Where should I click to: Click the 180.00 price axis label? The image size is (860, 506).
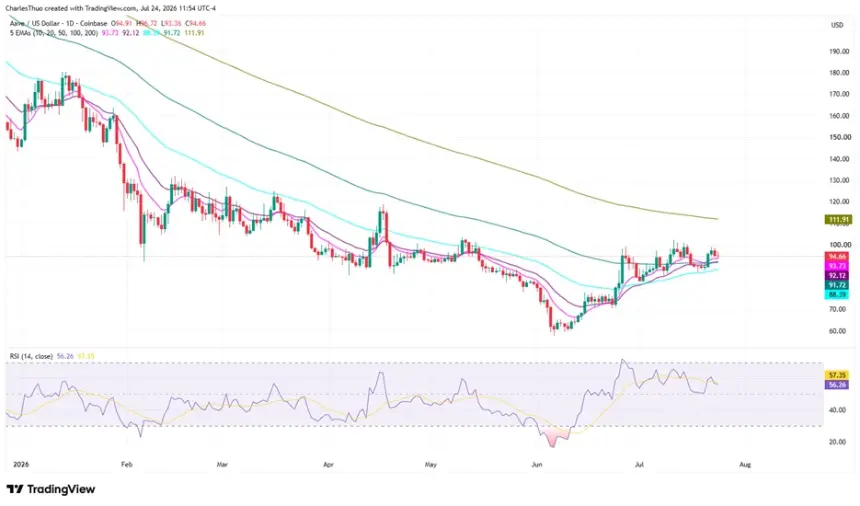tap(839, 73)
